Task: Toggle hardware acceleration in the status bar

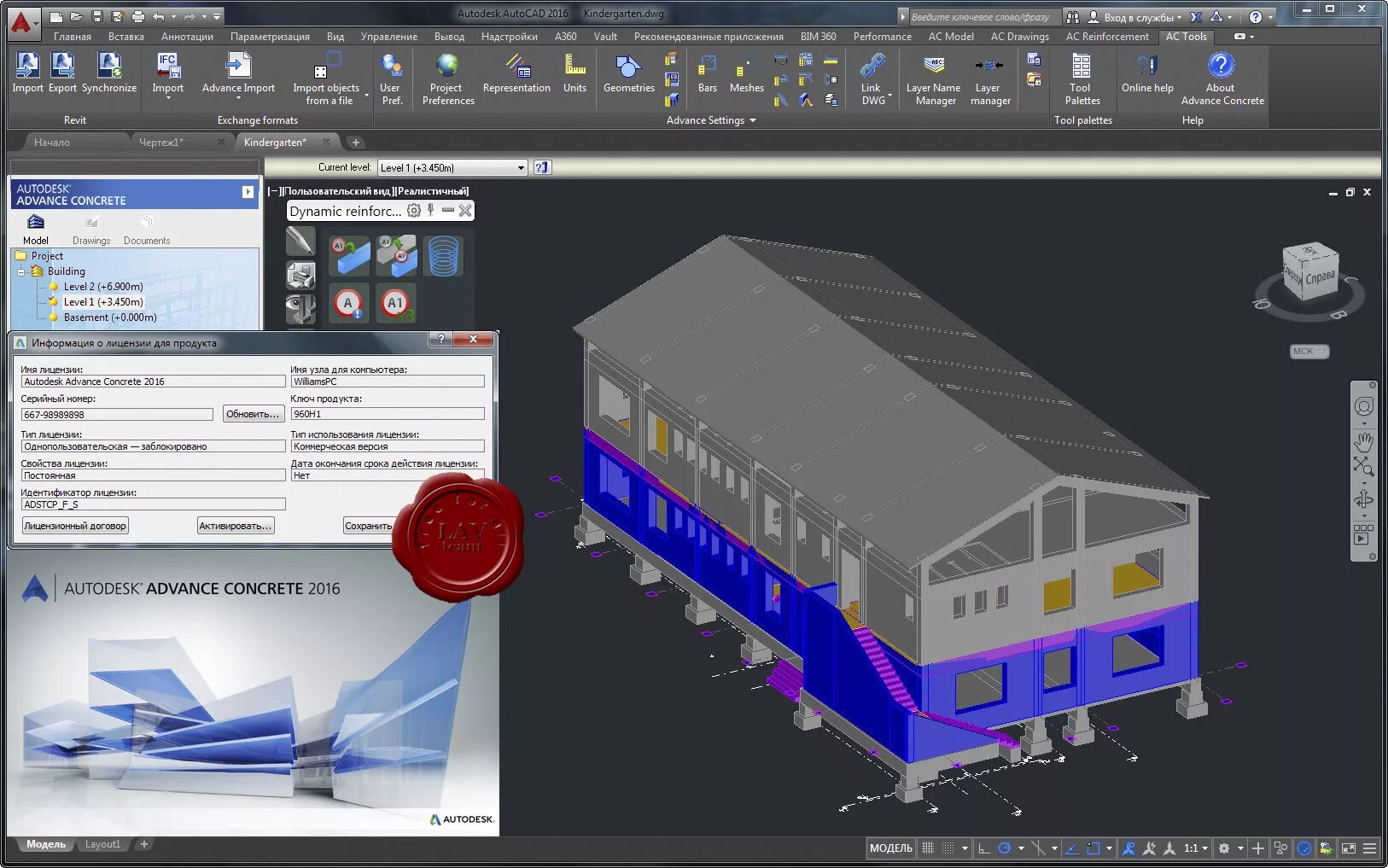Action: click(x=1304, y=848)
